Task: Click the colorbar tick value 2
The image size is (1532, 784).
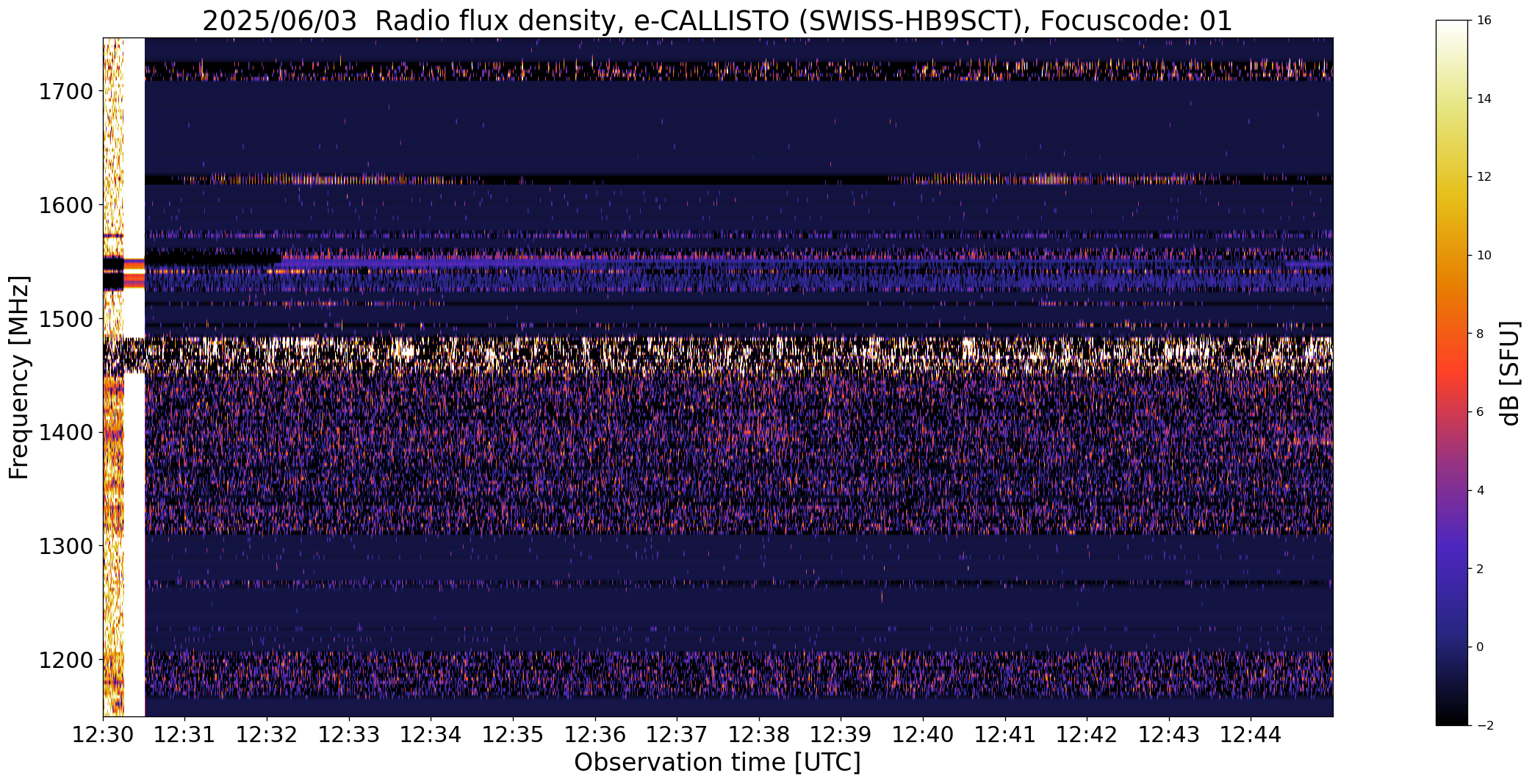Action: pyautogui.click(x=1481, y=569)
